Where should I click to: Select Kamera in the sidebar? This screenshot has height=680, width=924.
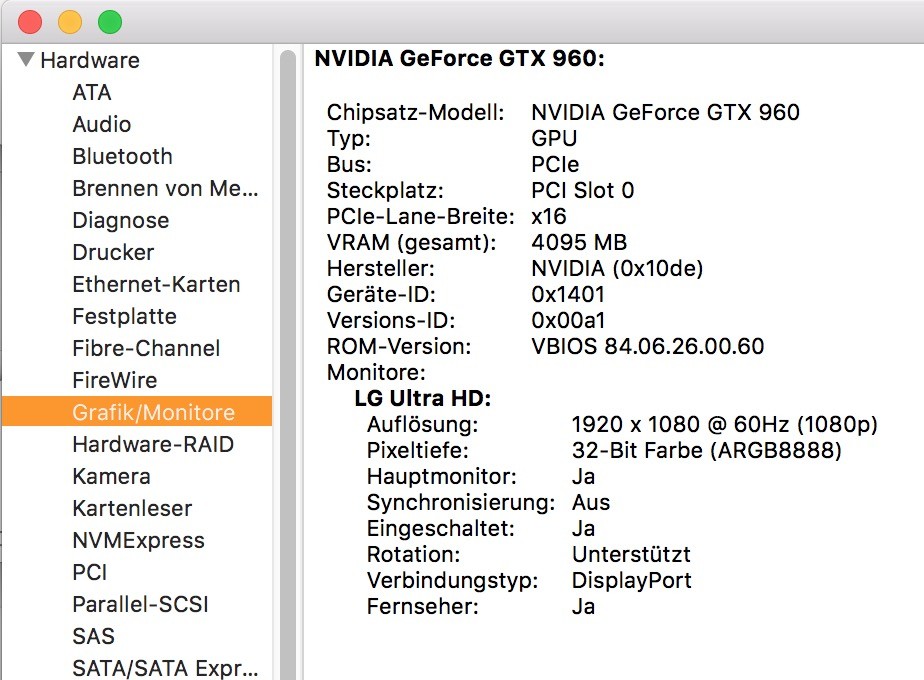tap(111, 476)
